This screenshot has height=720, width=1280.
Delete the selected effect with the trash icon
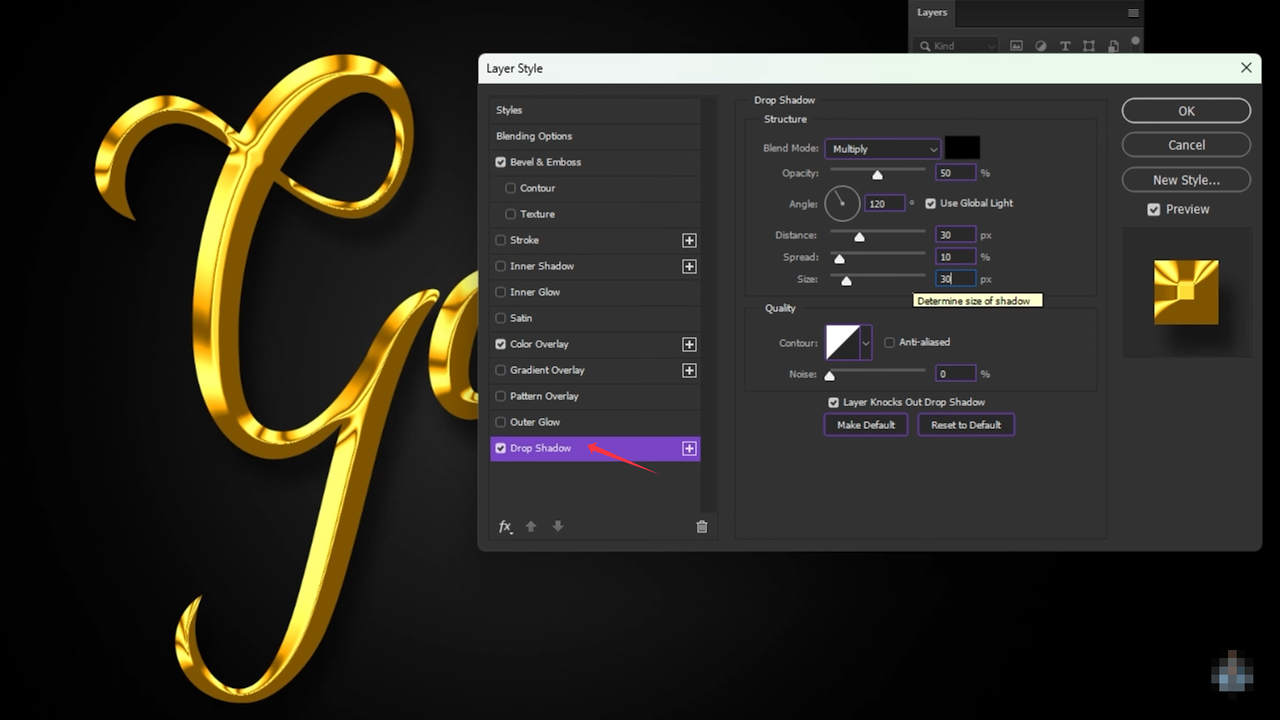[702, 526]
